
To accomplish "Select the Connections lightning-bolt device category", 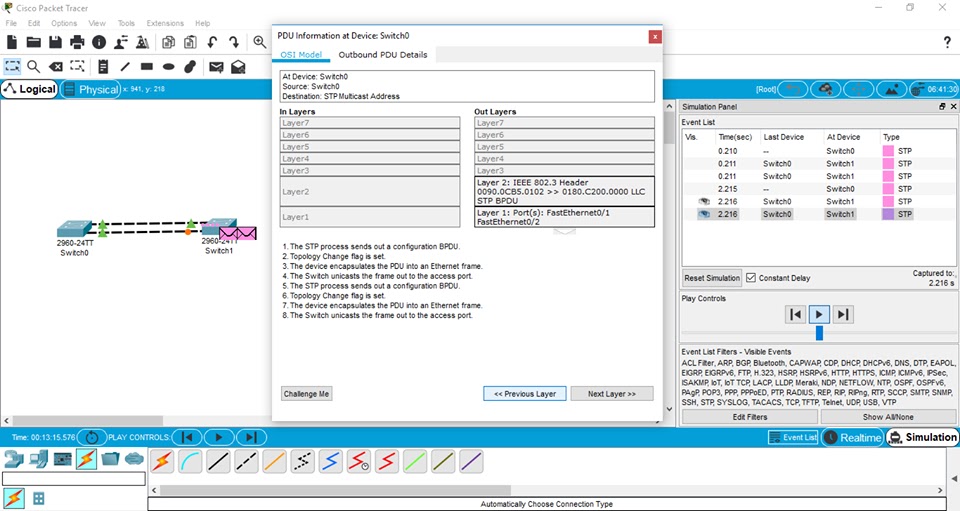I will pos(86,459).
